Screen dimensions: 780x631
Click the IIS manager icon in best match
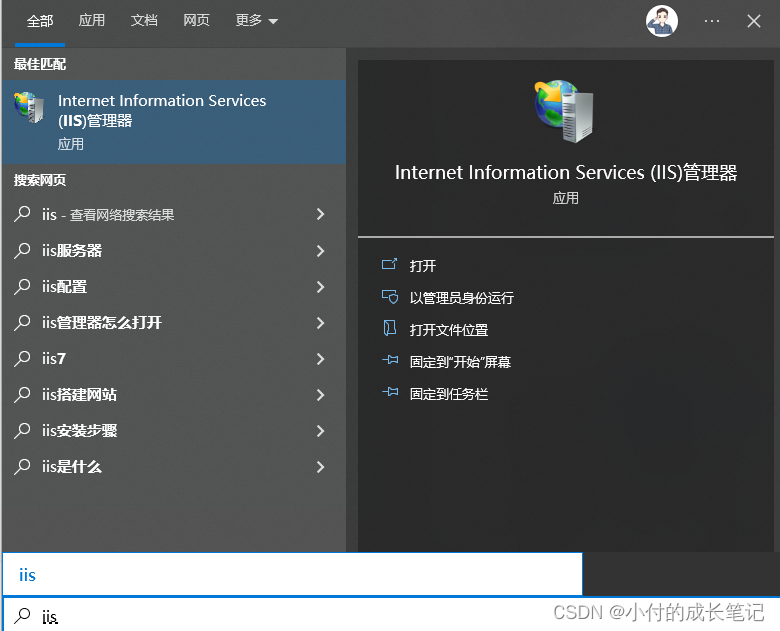[29, 107]
